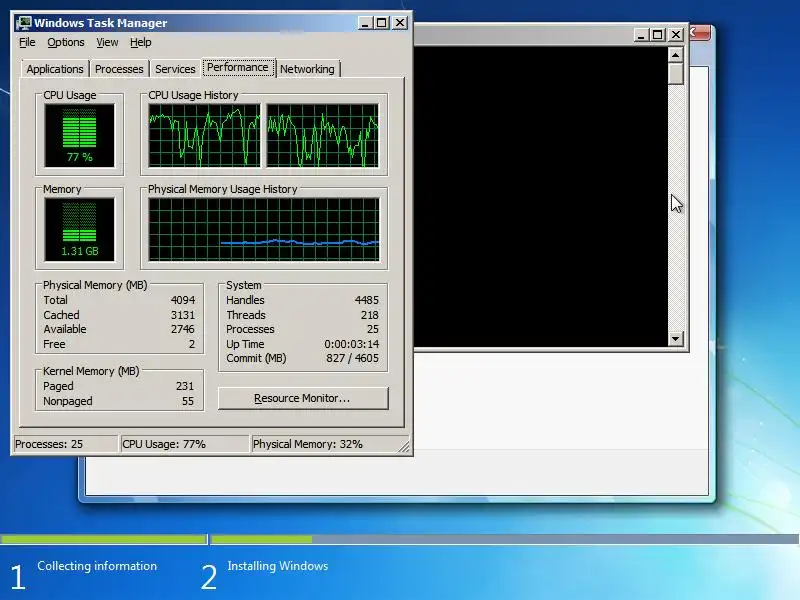Screen dimensions: 800x600
Task: Click the Memory 1.31 GB gauge
Action: (x=80, y=229)
